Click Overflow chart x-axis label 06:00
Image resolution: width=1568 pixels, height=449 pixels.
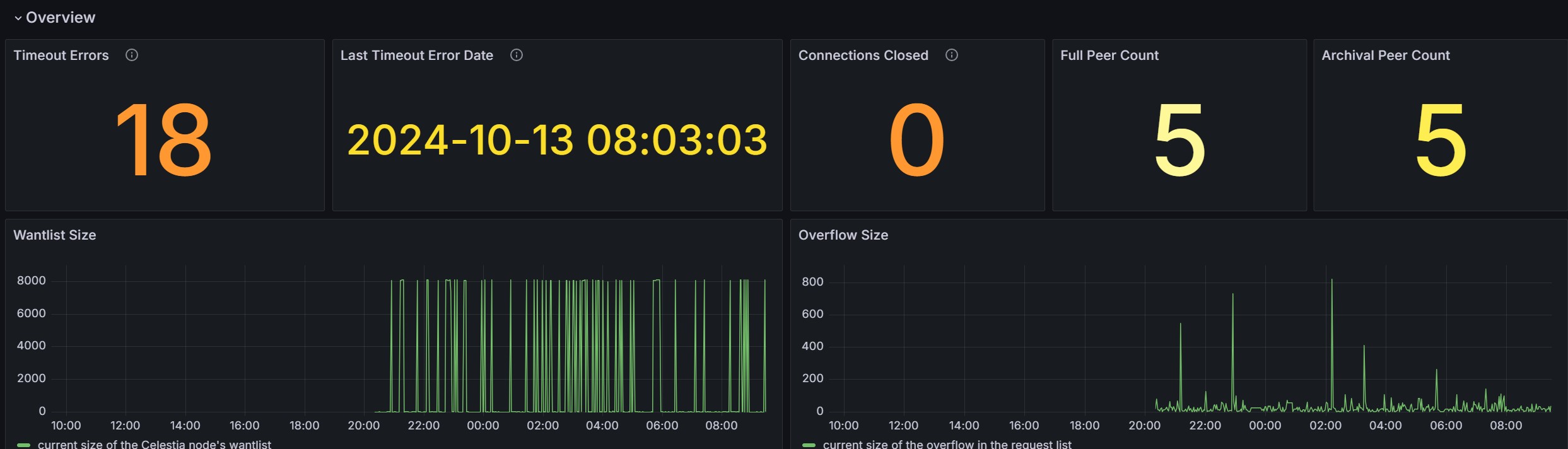[1446, 426]
